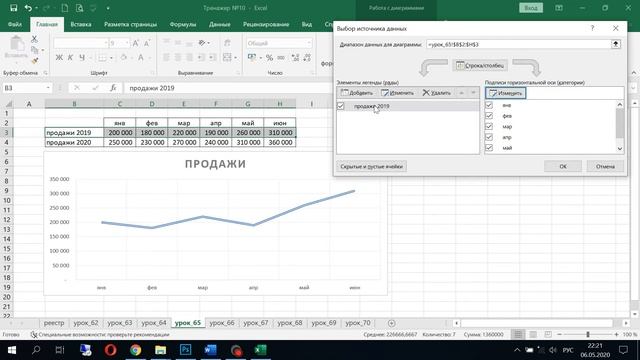Click the Merge and Center icon
640x360 pixels.
point(227,58)
